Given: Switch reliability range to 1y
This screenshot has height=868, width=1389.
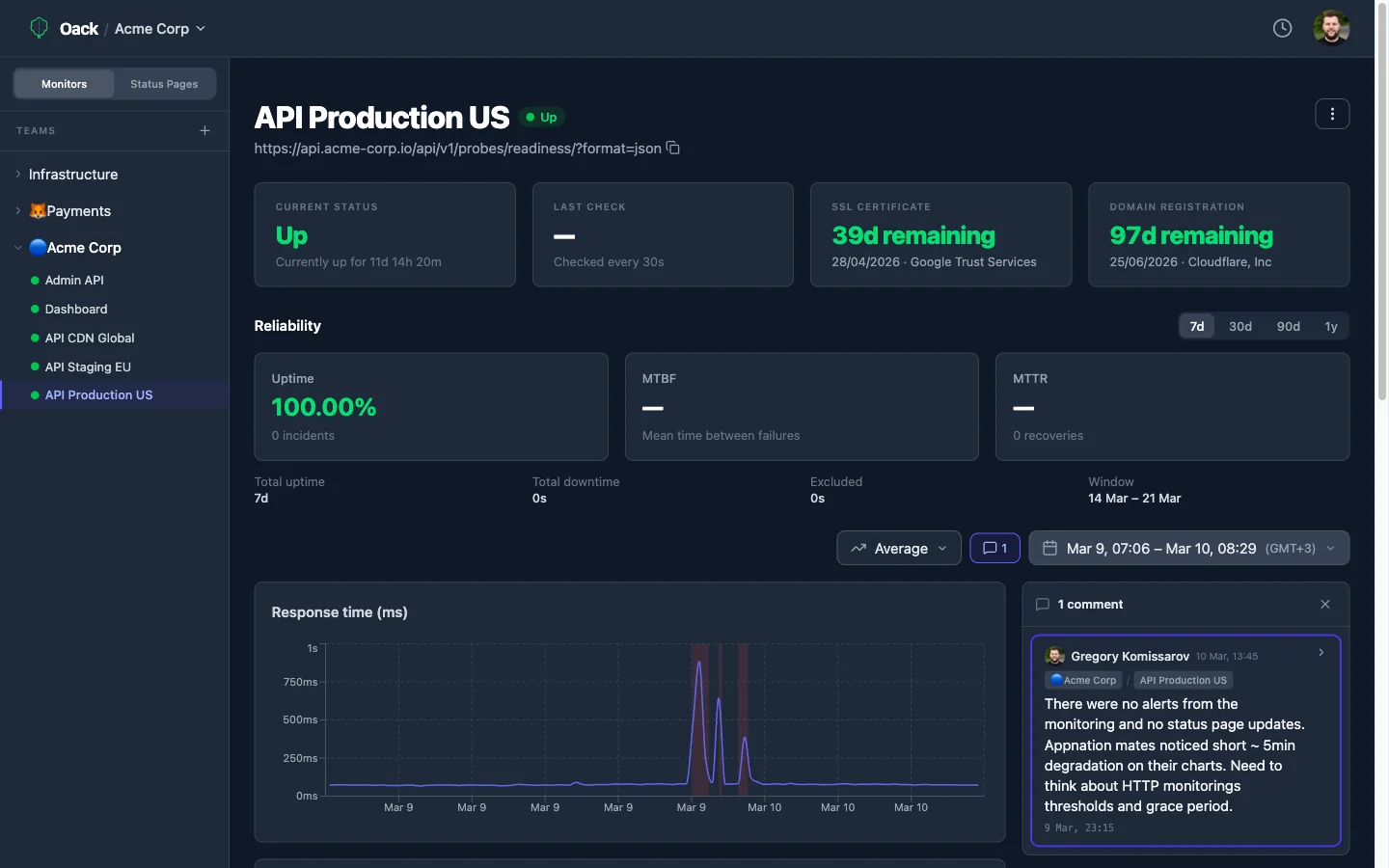Looking at the screenshot, I should [x=1330, y=327].
